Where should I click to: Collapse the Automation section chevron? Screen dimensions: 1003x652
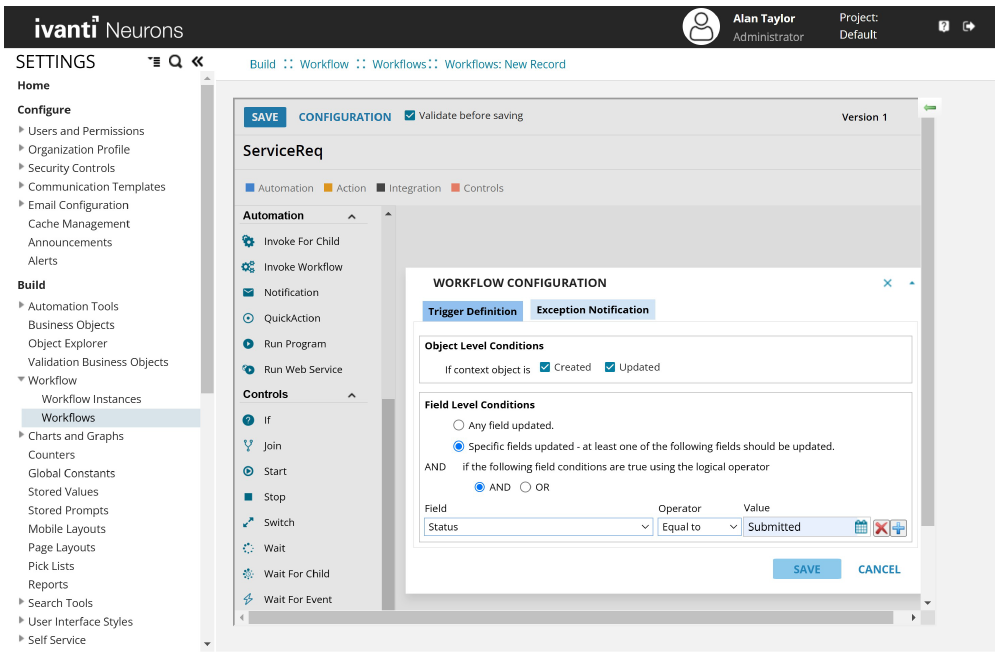click(x=352, y=217)
